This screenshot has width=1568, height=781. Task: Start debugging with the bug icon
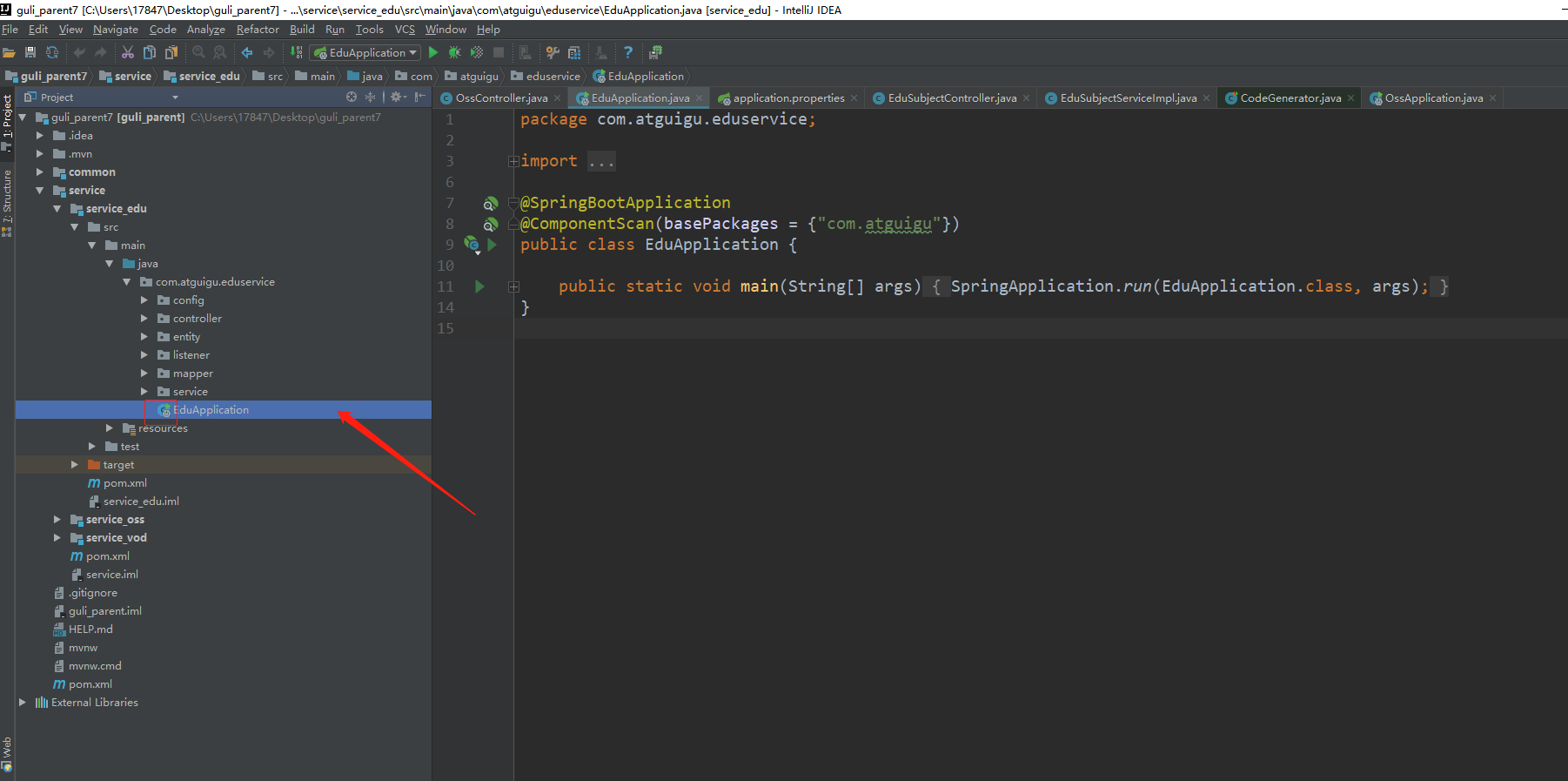(x=454, y=52)
